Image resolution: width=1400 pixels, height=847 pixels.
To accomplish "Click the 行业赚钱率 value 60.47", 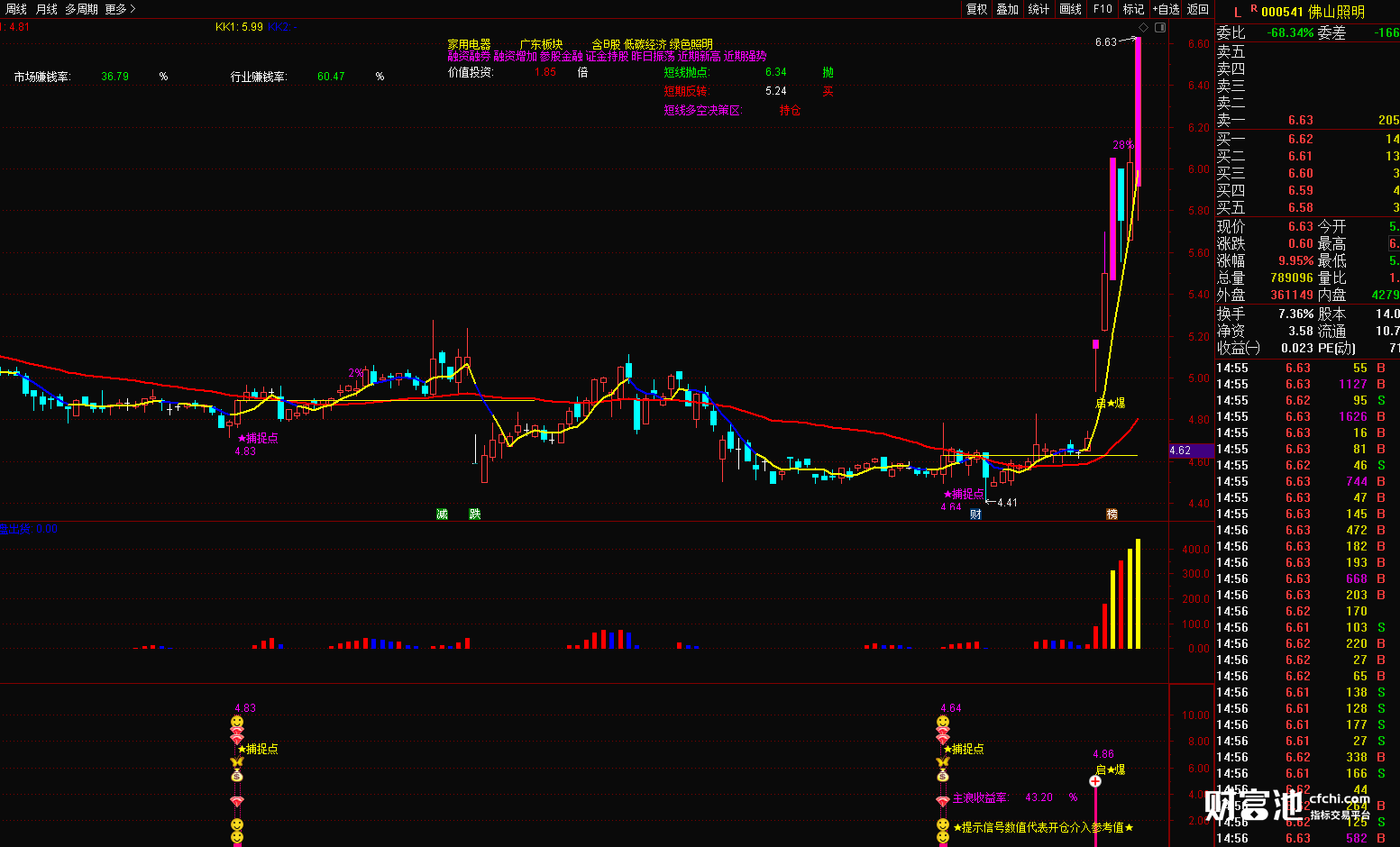I will (x=331, y=77).
